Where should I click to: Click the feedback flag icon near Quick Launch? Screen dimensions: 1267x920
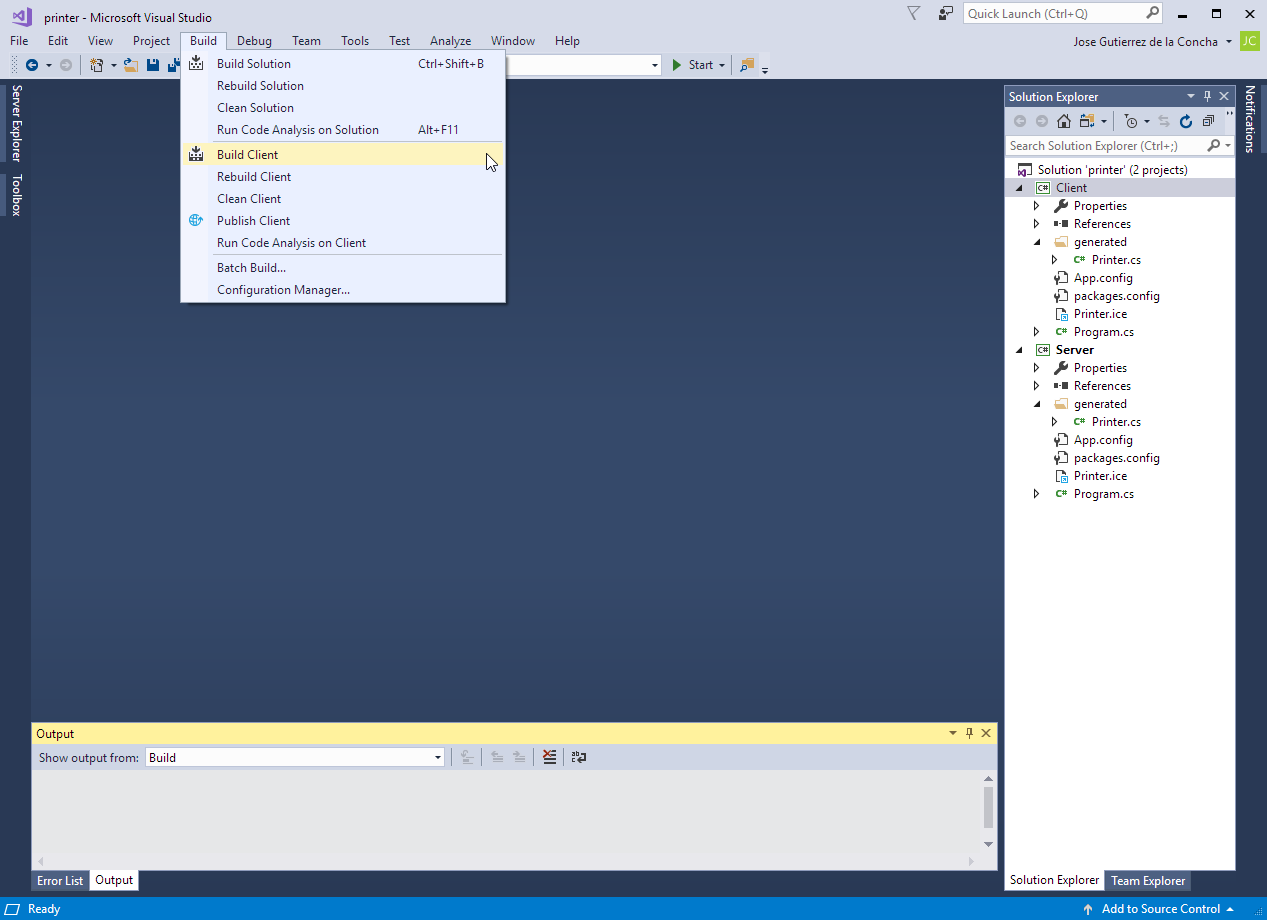point(913,14)
